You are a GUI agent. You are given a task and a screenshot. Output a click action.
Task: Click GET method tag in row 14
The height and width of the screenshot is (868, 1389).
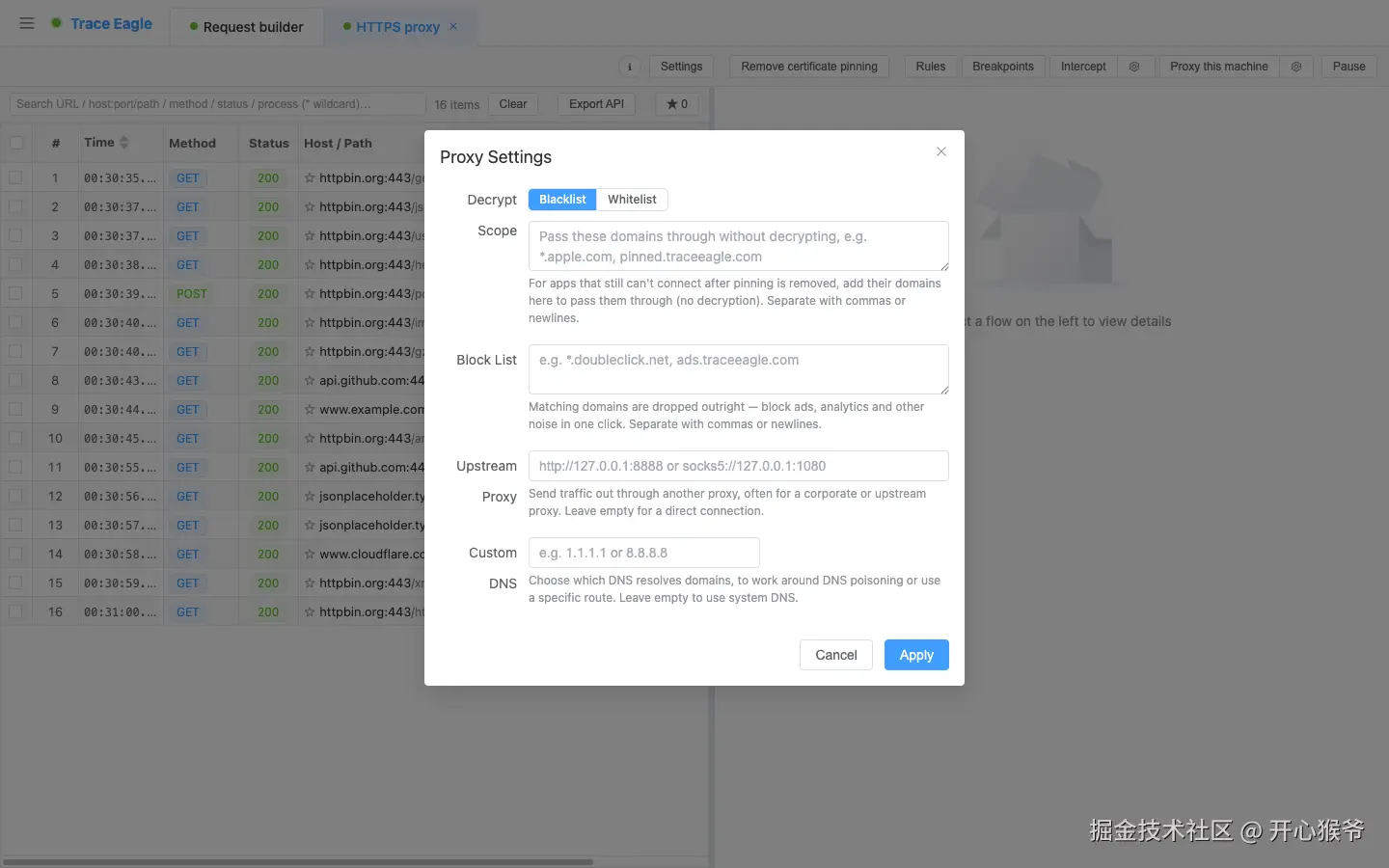[x=188, y=555]
